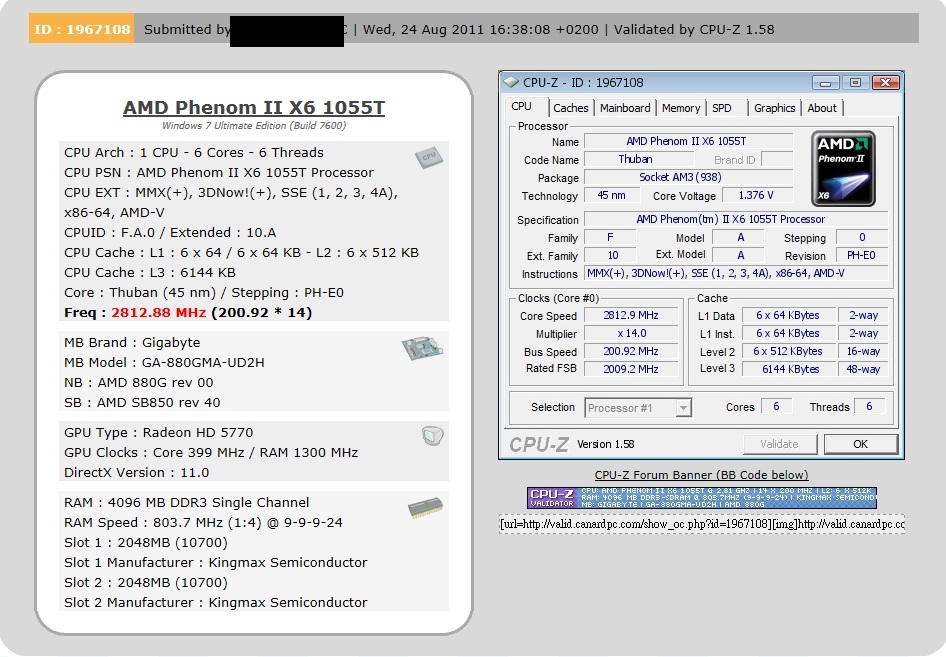Click the Bus Speed value 200.92 MHz

tap(631, 351)
